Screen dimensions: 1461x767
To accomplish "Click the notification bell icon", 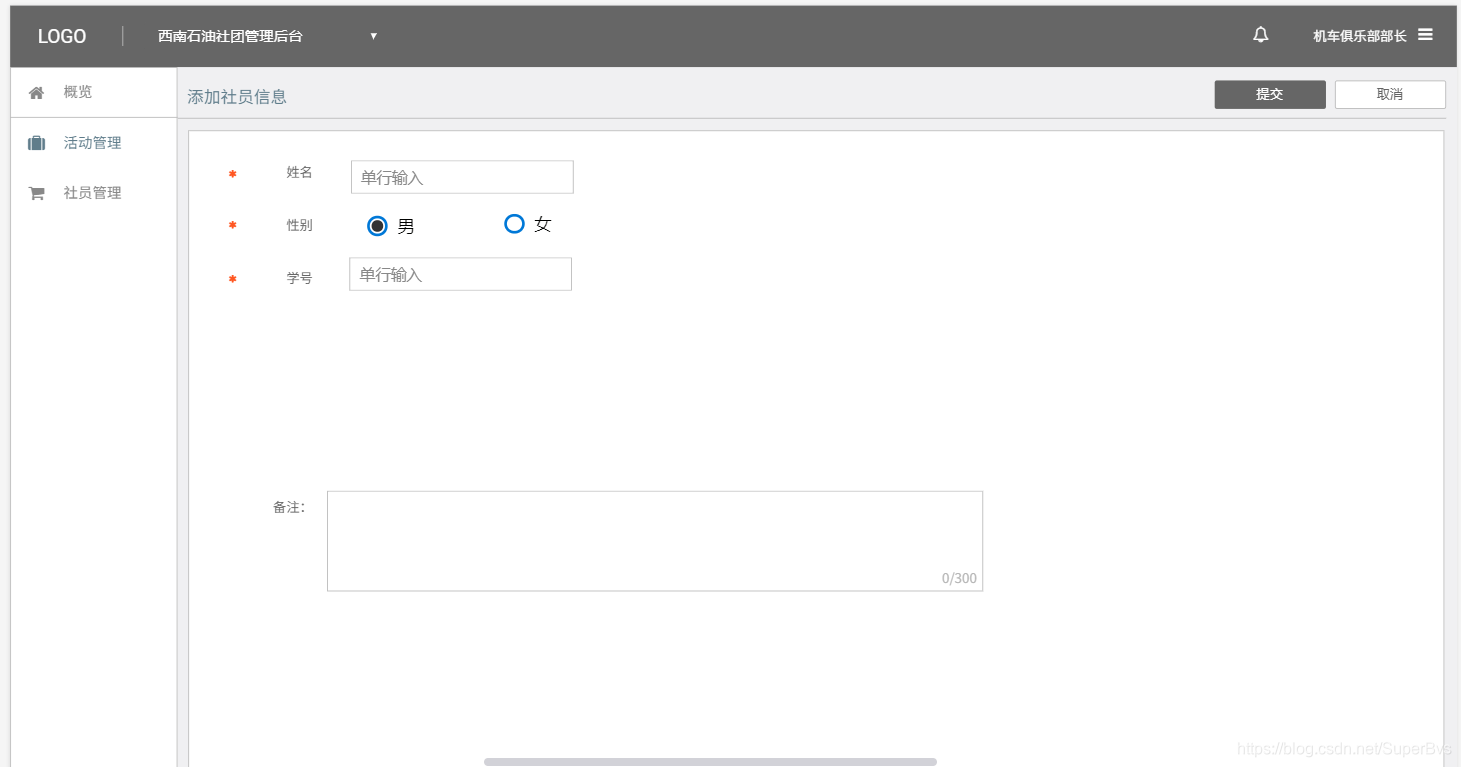I will 1260,35.
